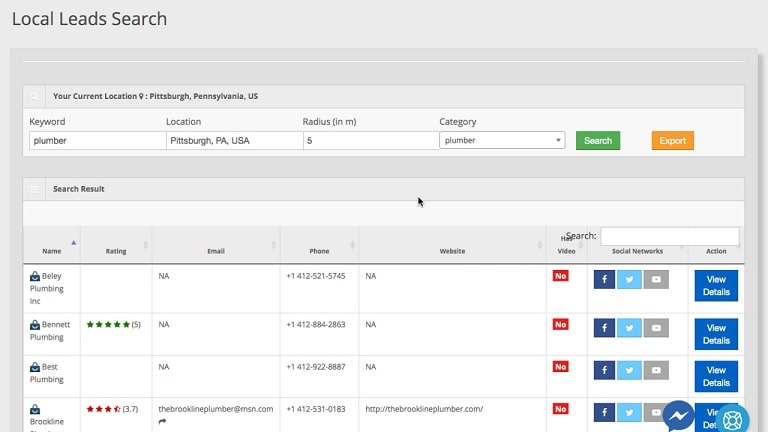Sort the table by Phone column
Viewport: 768px width, 432px height.
click(x=319, y=251)
